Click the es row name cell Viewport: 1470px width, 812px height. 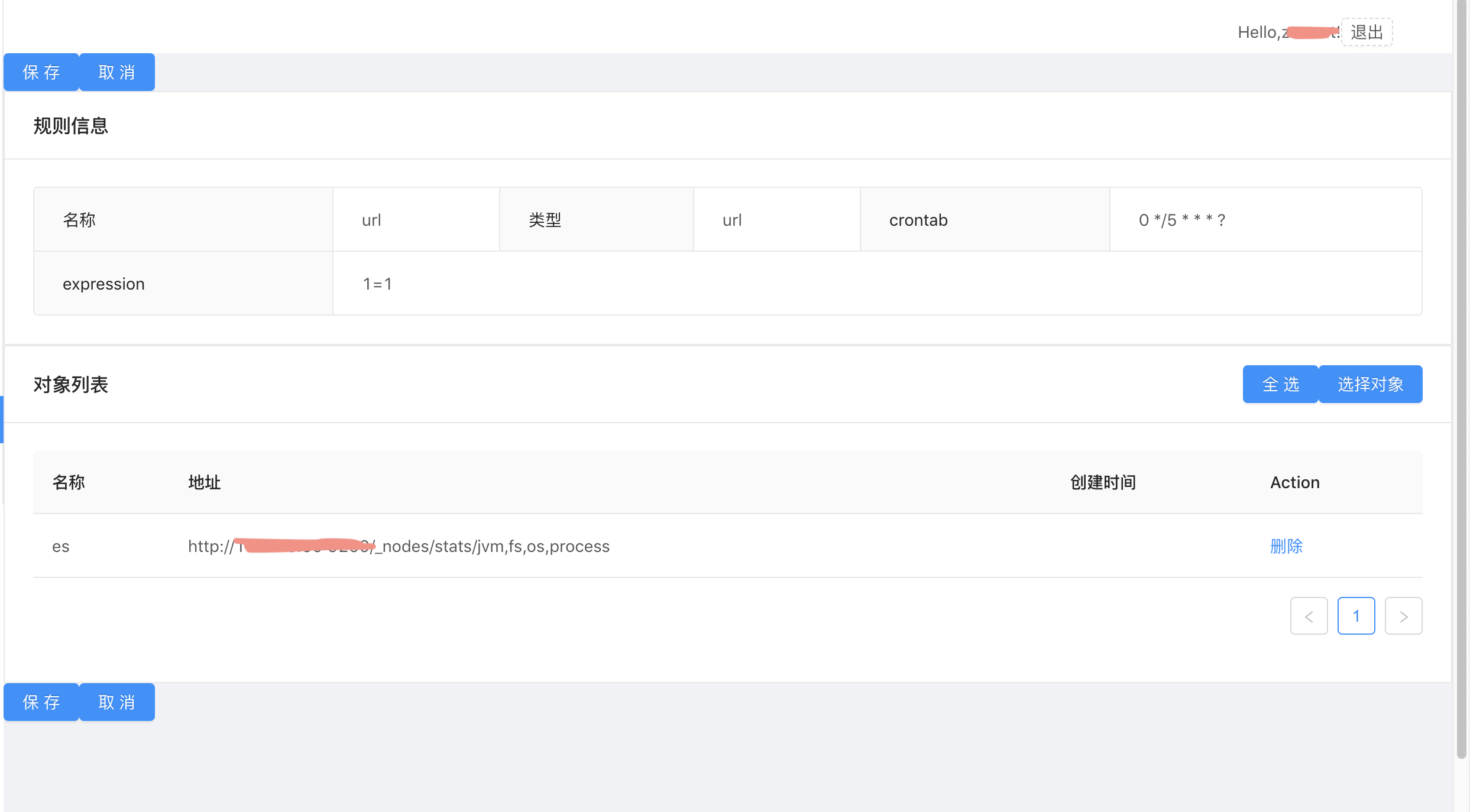61,546
